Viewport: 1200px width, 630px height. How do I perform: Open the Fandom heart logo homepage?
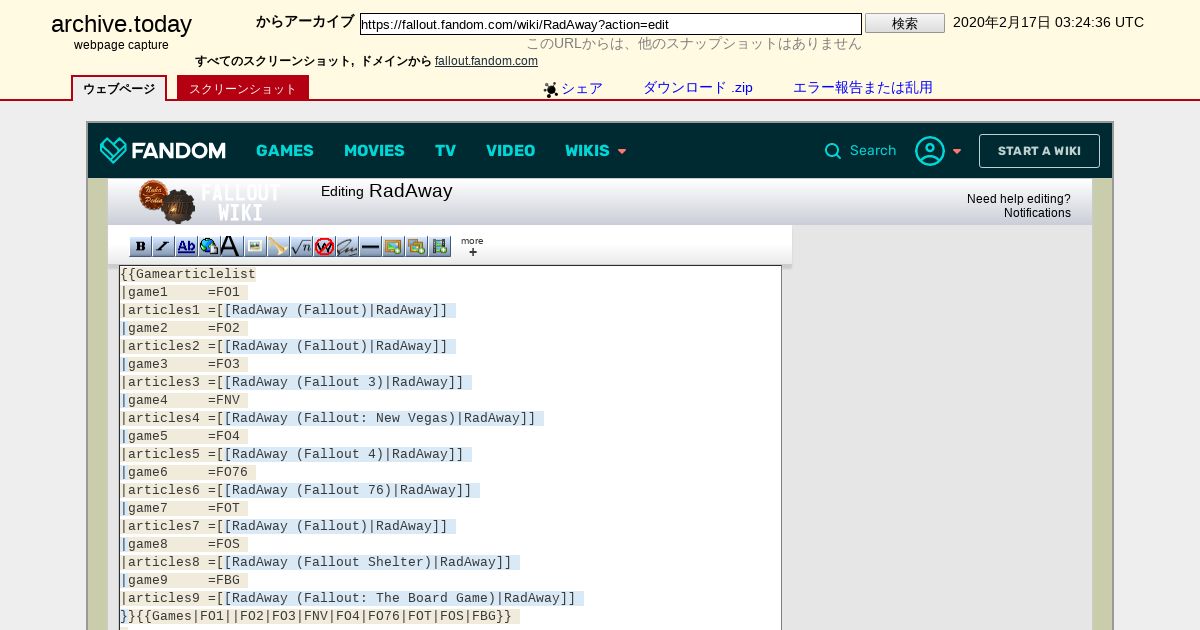click(163, 151)
